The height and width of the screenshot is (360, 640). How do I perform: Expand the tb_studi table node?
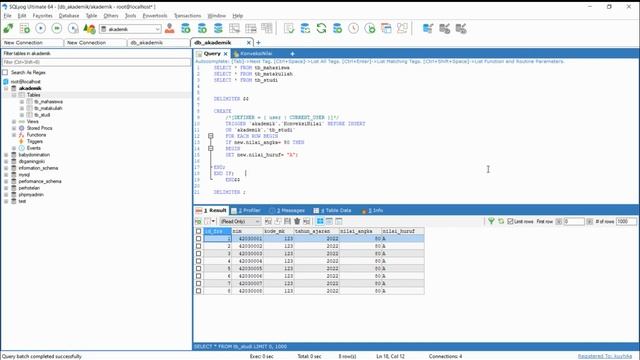(22, 115)
